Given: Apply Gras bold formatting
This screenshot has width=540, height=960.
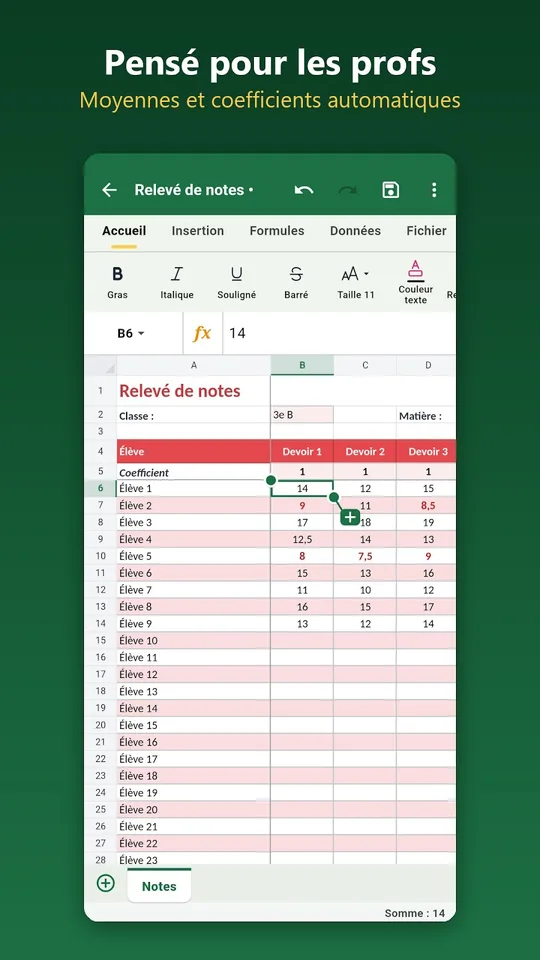Looking at the screenshot, I should point(118,282).
